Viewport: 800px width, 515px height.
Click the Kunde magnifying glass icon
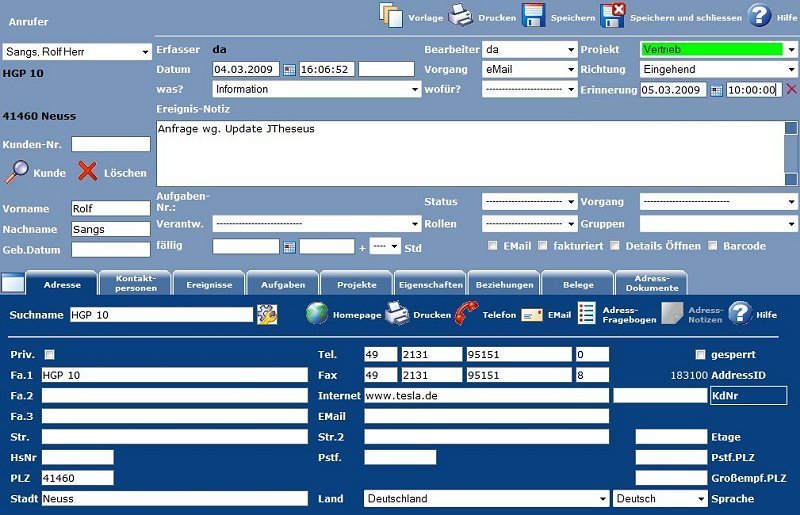[18, 172]
